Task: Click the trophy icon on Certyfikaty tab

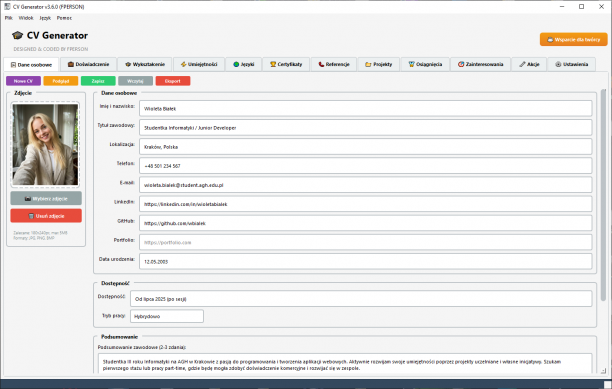Action: [273, 64]
